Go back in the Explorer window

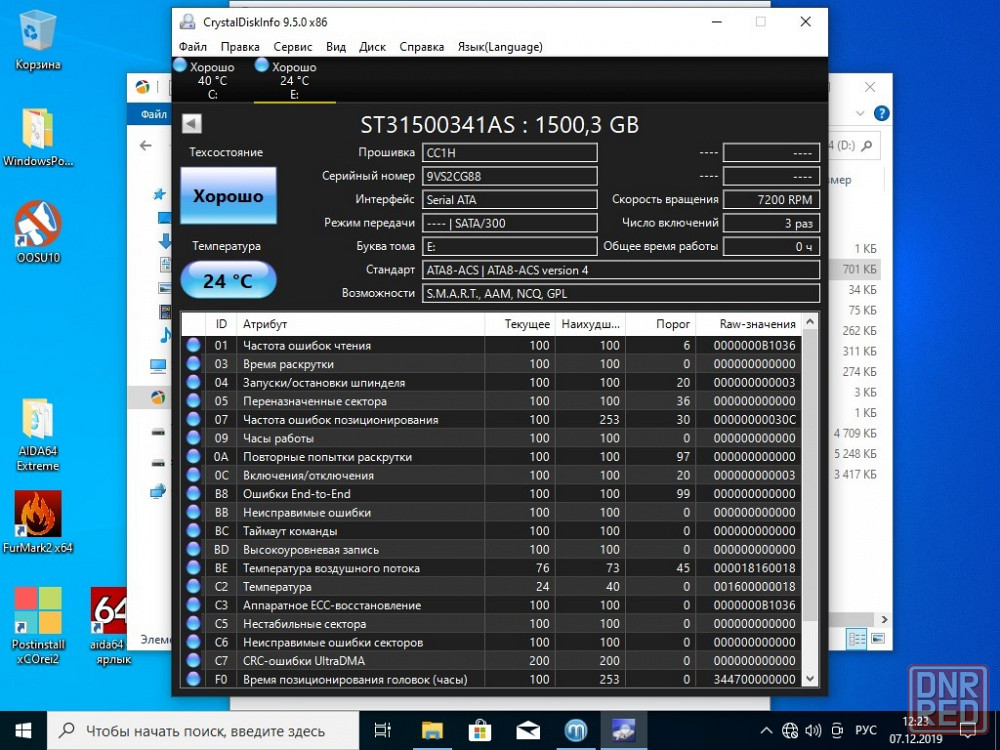click(146, 145)
